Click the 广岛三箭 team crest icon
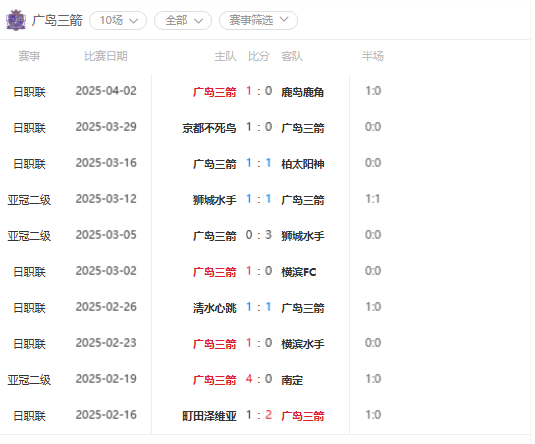 point(16,20)
